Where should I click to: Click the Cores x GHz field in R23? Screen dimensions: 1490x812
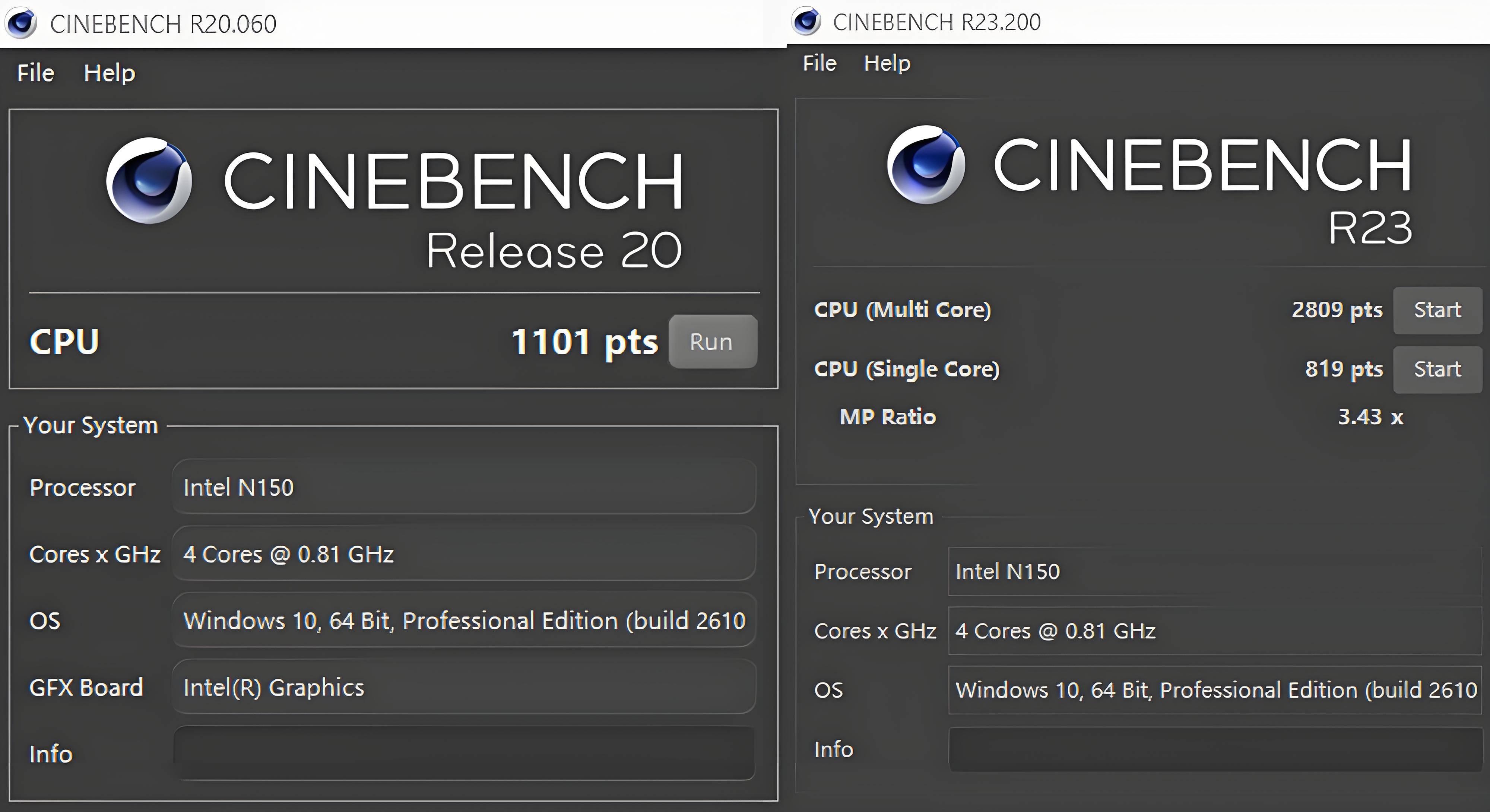pyautogui.click(x=1215, y=631)
